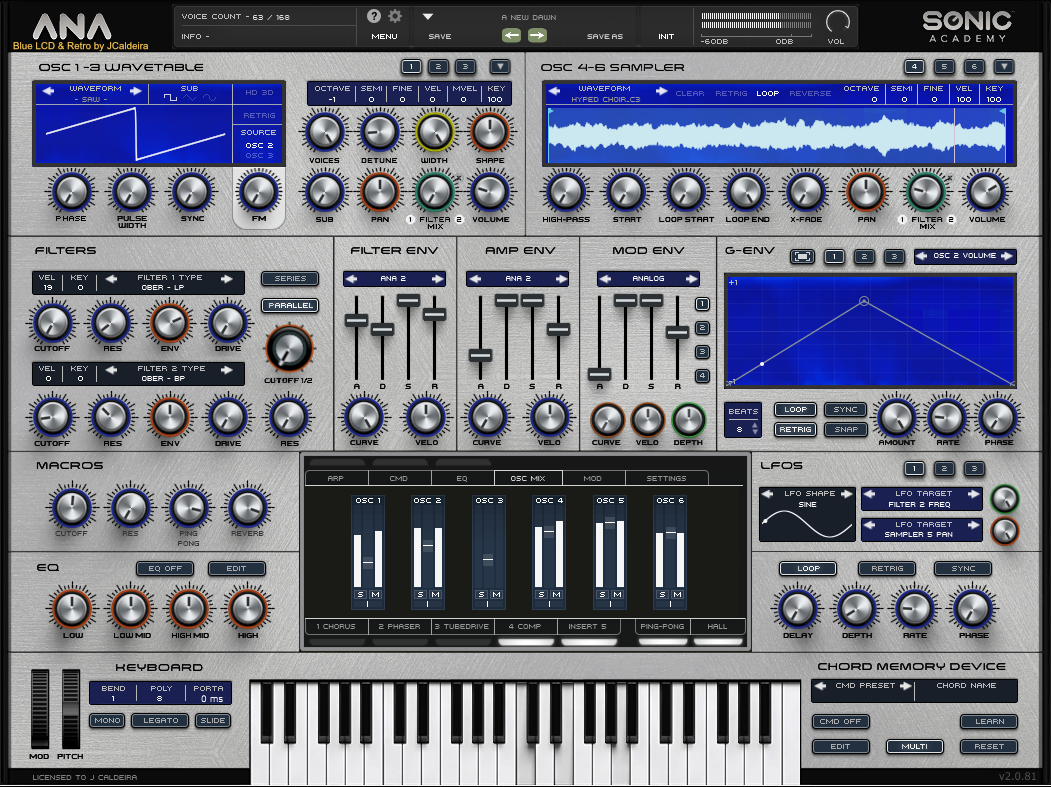Solo OSC 4 in the mixer
Viewport: 1051px width, 787px height.
click(x=542, y=595)
